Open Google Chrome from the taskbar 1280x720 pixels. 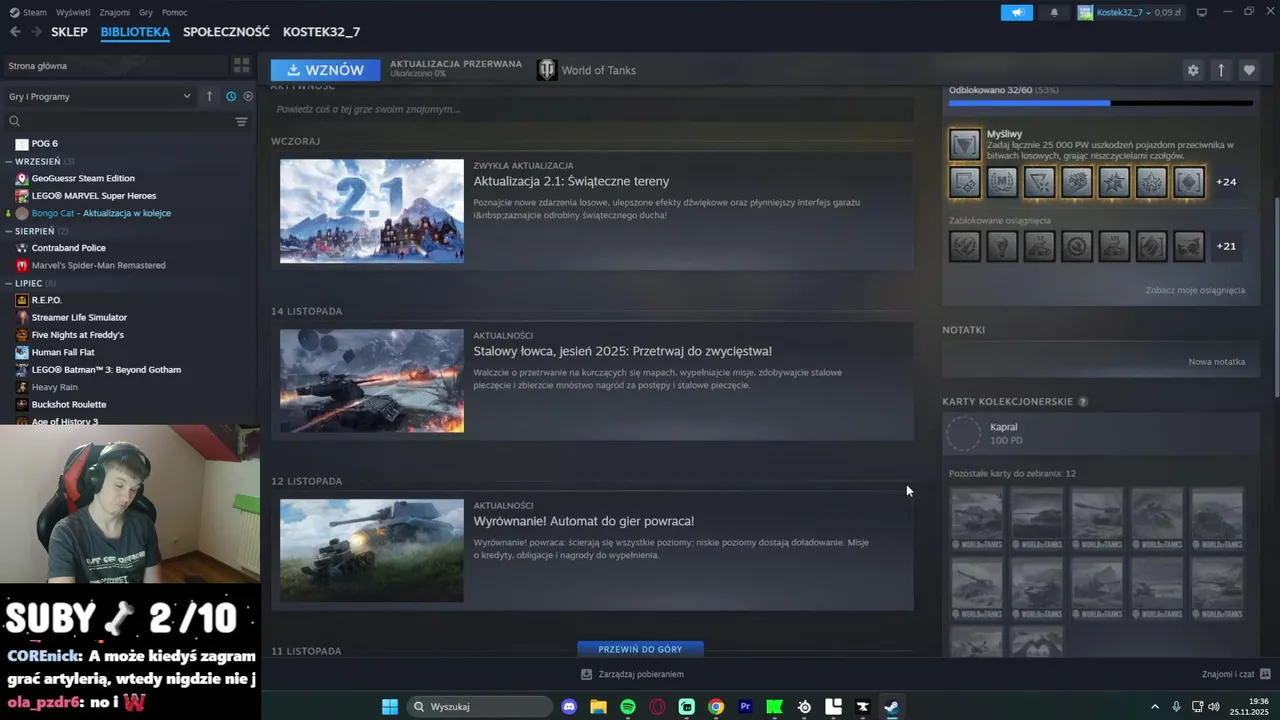coord(716,707)
